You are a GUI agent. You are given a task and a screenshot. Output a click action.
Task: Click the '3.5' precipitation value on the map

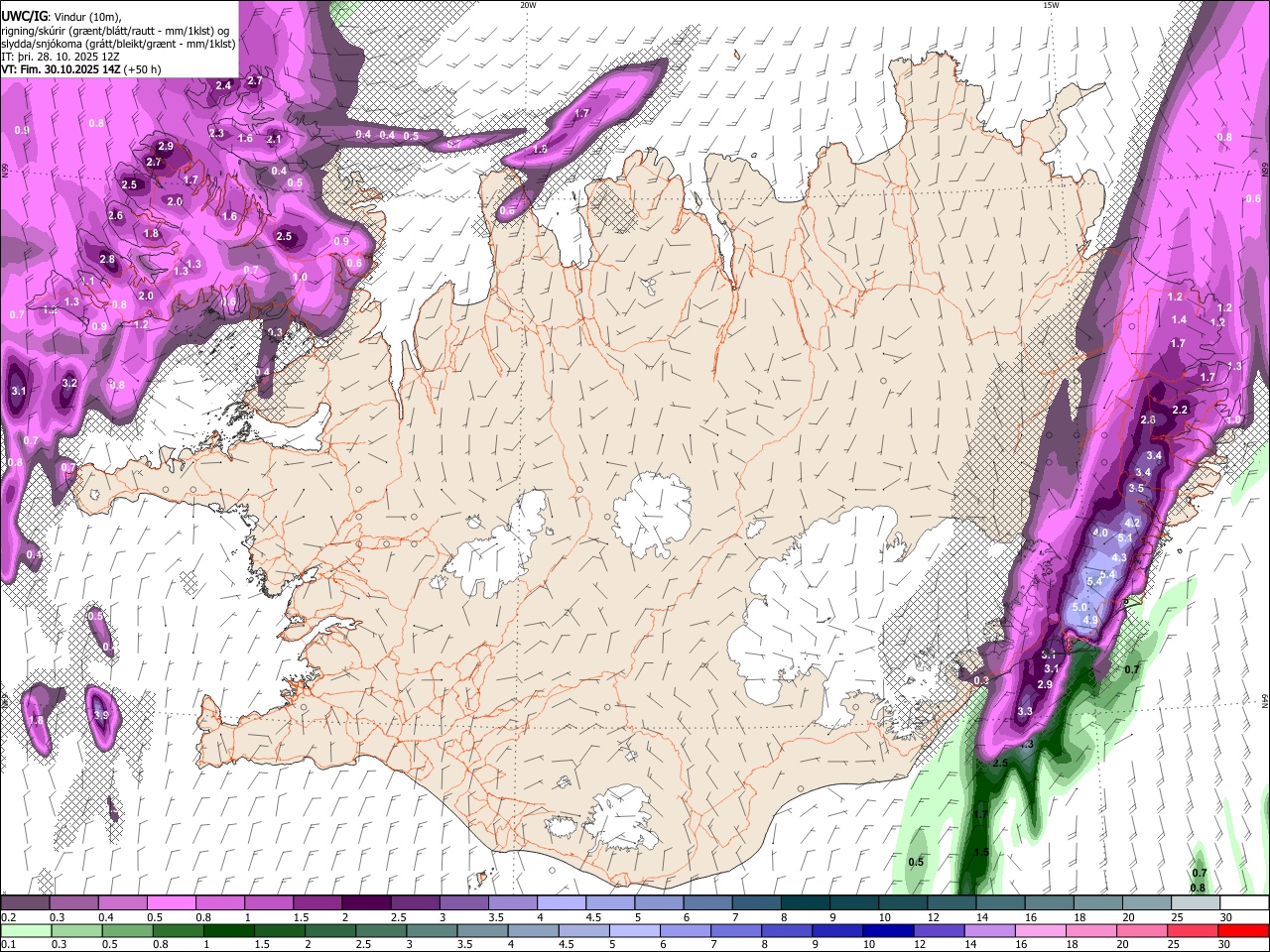pos(1136,488)
